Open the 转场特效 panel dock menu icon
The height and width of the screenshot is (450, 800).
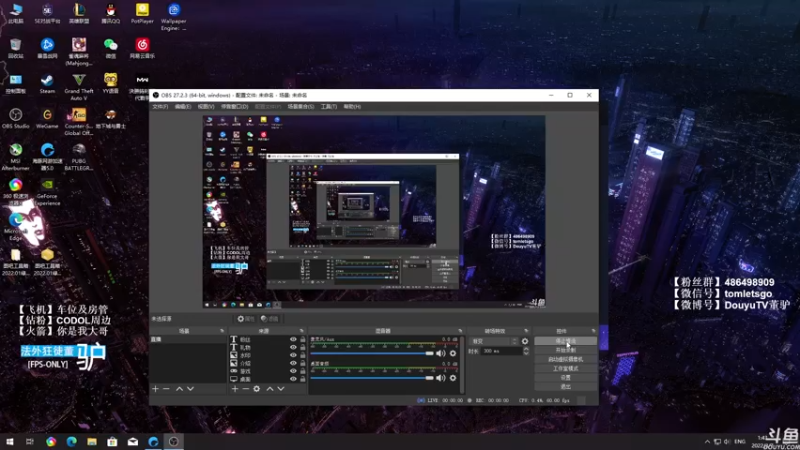(x=527, y=331)
